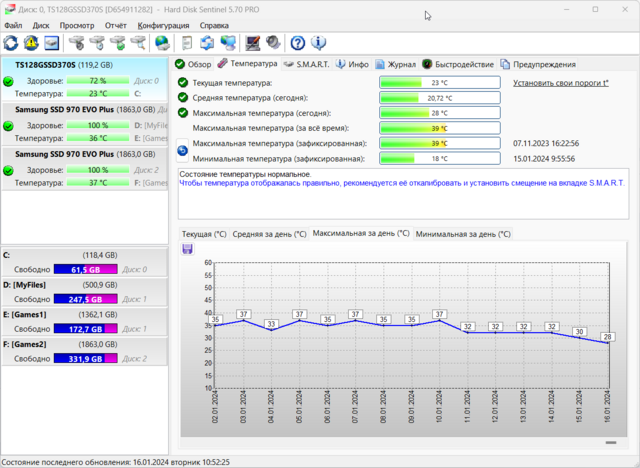
Task: Click the blue reset temperature arrow icon
Action: coord(182,151)
